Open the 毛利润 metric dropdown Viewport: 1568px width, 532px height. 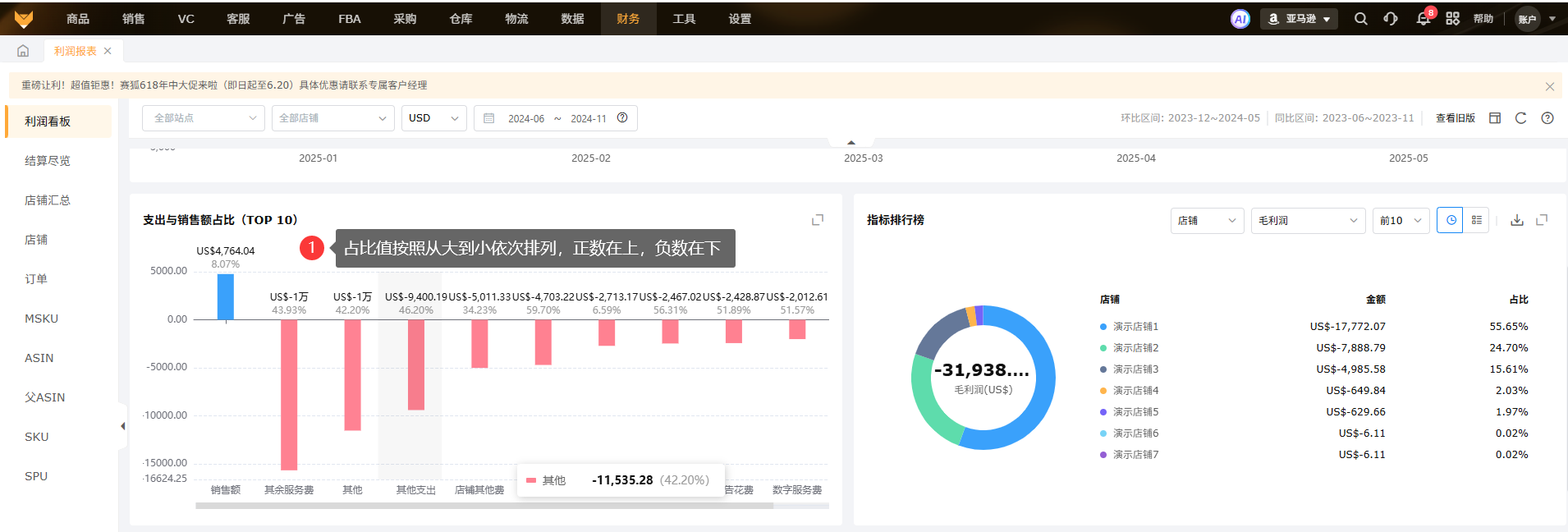pos(1307,220)
